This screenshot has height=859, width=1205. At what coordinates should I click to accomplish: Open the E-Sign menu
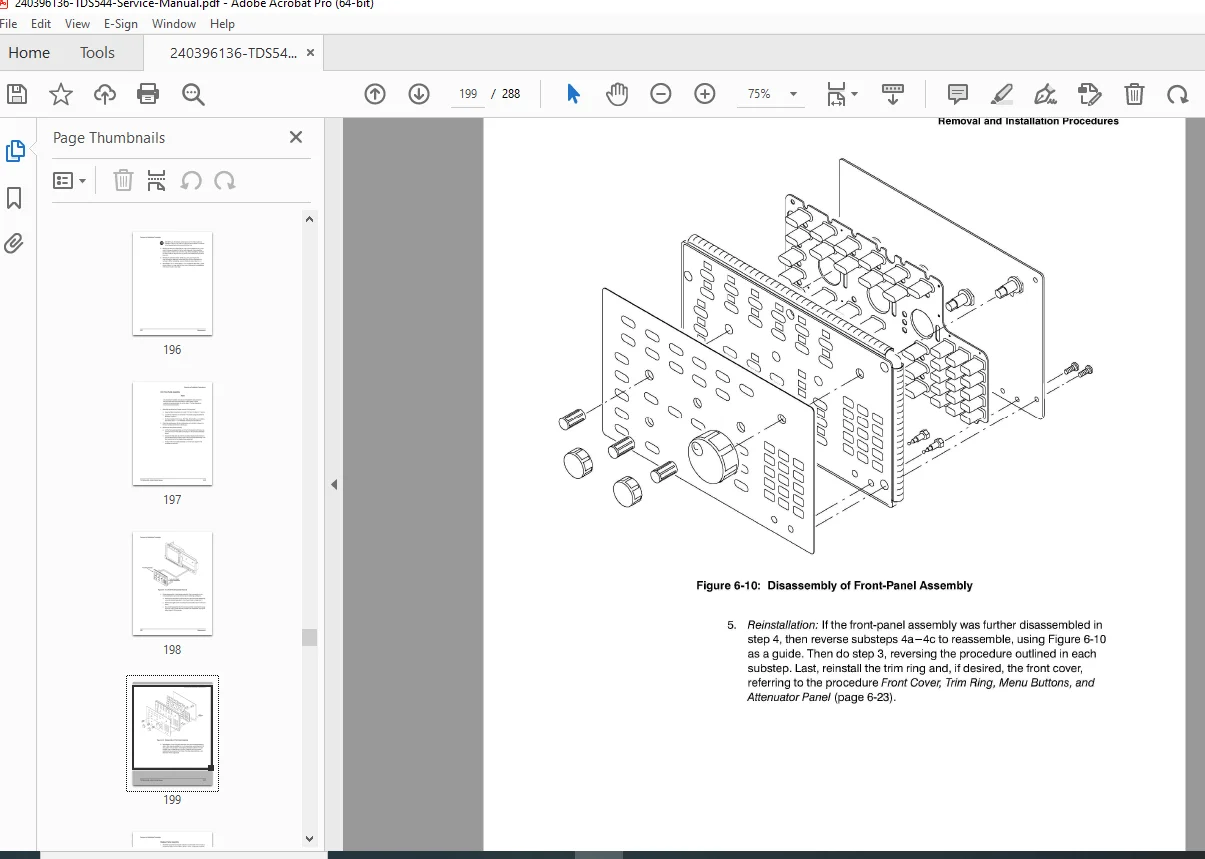point(121,23)
